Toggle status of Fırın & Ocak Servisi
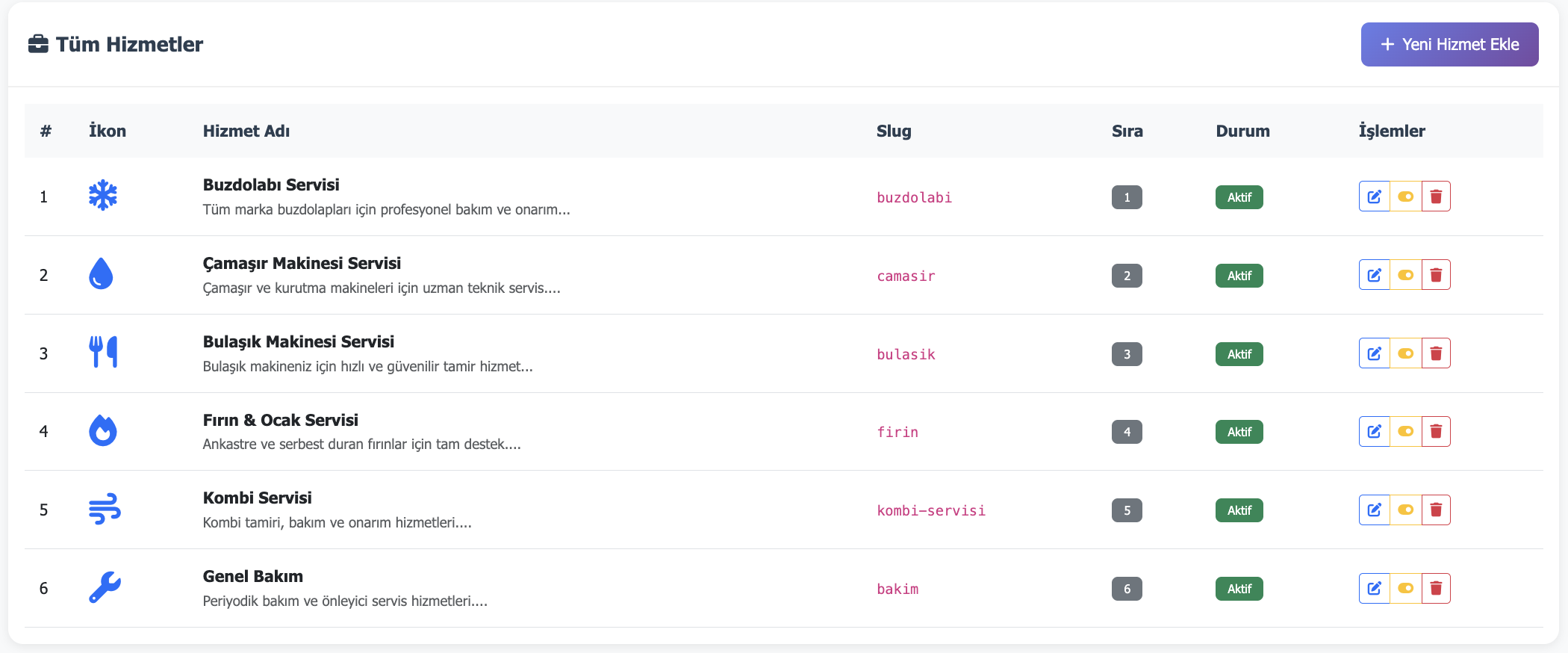This screenshot has height=653, width=1568. 1405,432
